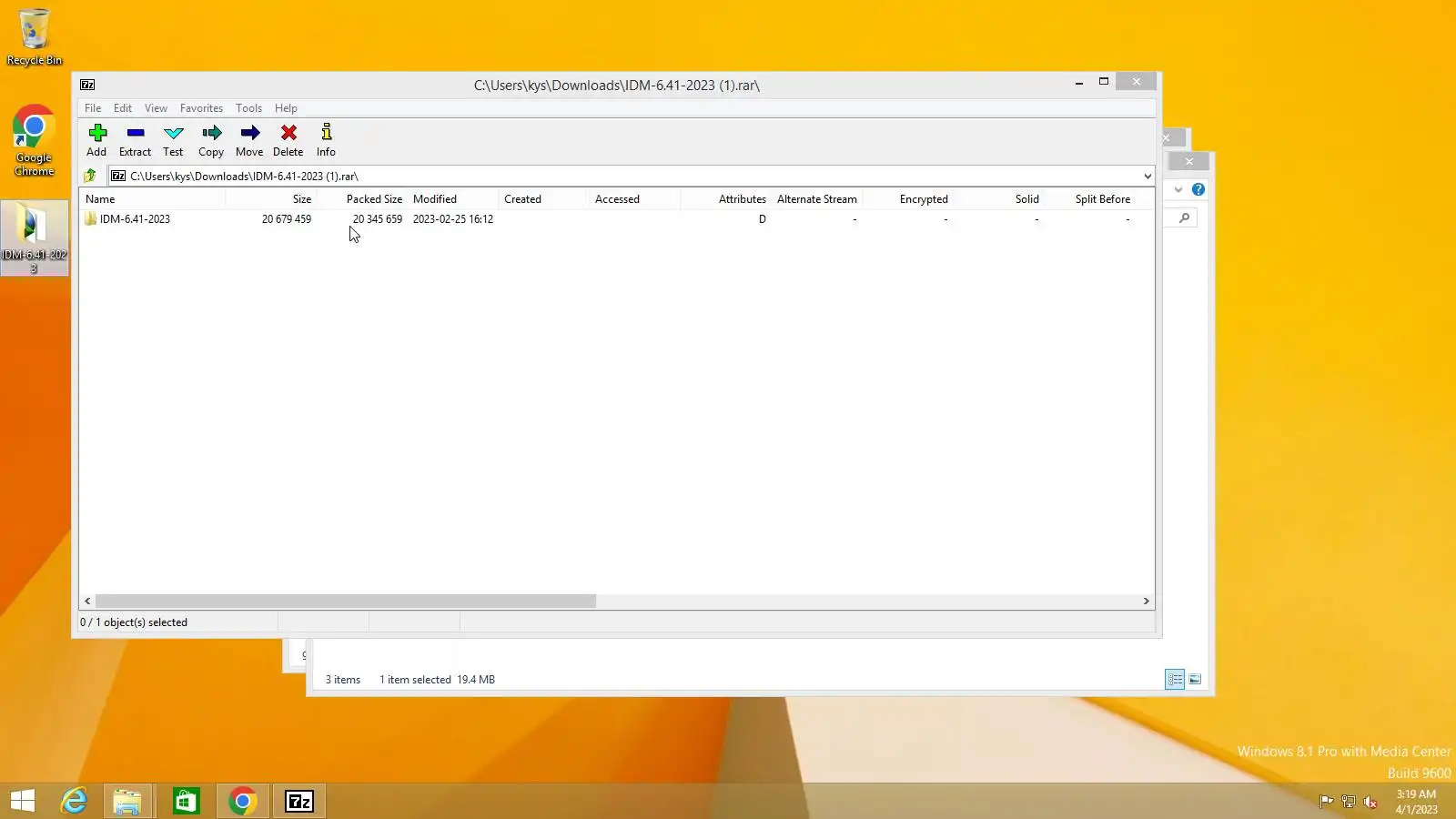Close the rear Explorer window
The image size is (1456, 819).
[1188, 161]
